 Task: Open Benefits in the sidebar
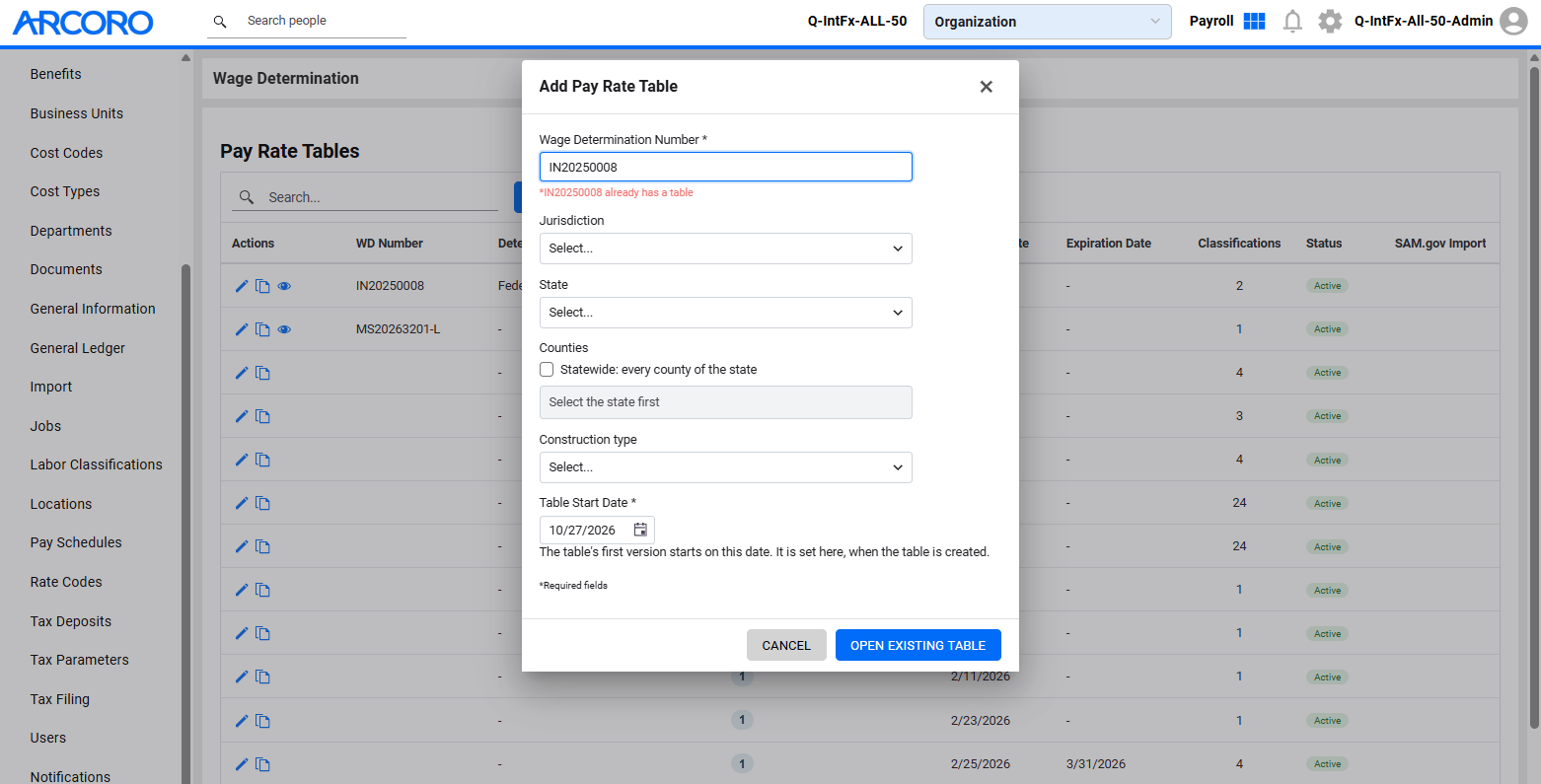[x=56, y=74]
